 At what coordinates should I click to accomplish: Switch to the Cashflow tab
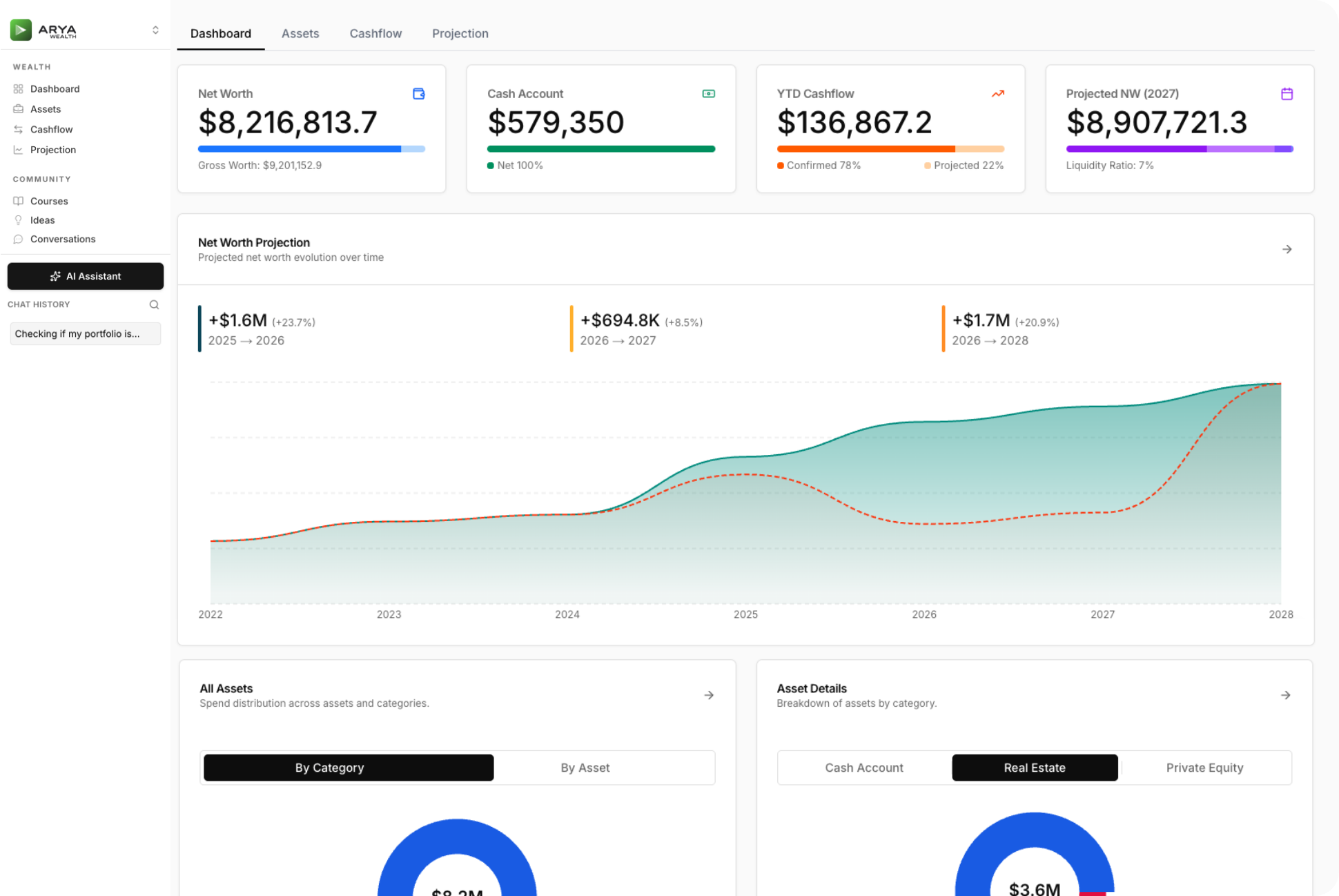pyautogui.click(x=375, y=33)
